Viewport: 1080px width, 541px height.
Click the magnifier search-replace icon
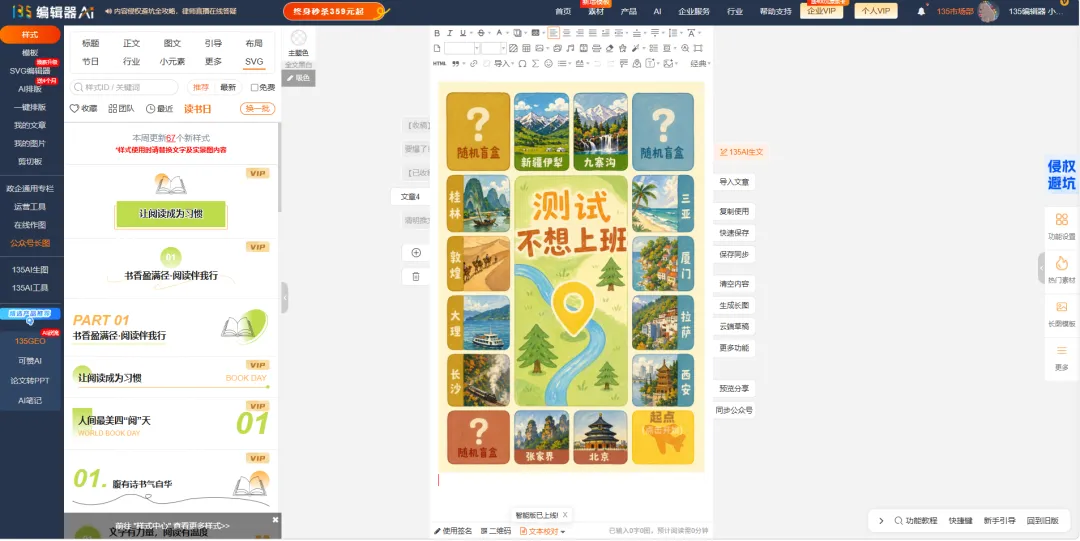tap(685, 48)
